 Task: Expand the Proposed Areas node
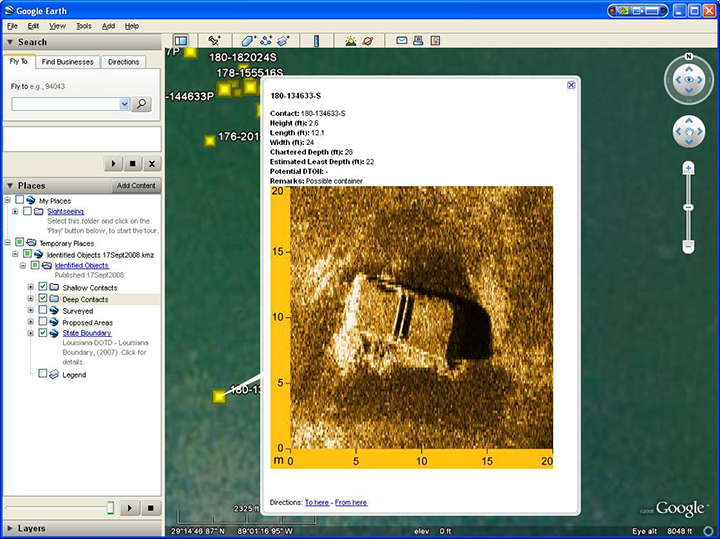[30, 322]
